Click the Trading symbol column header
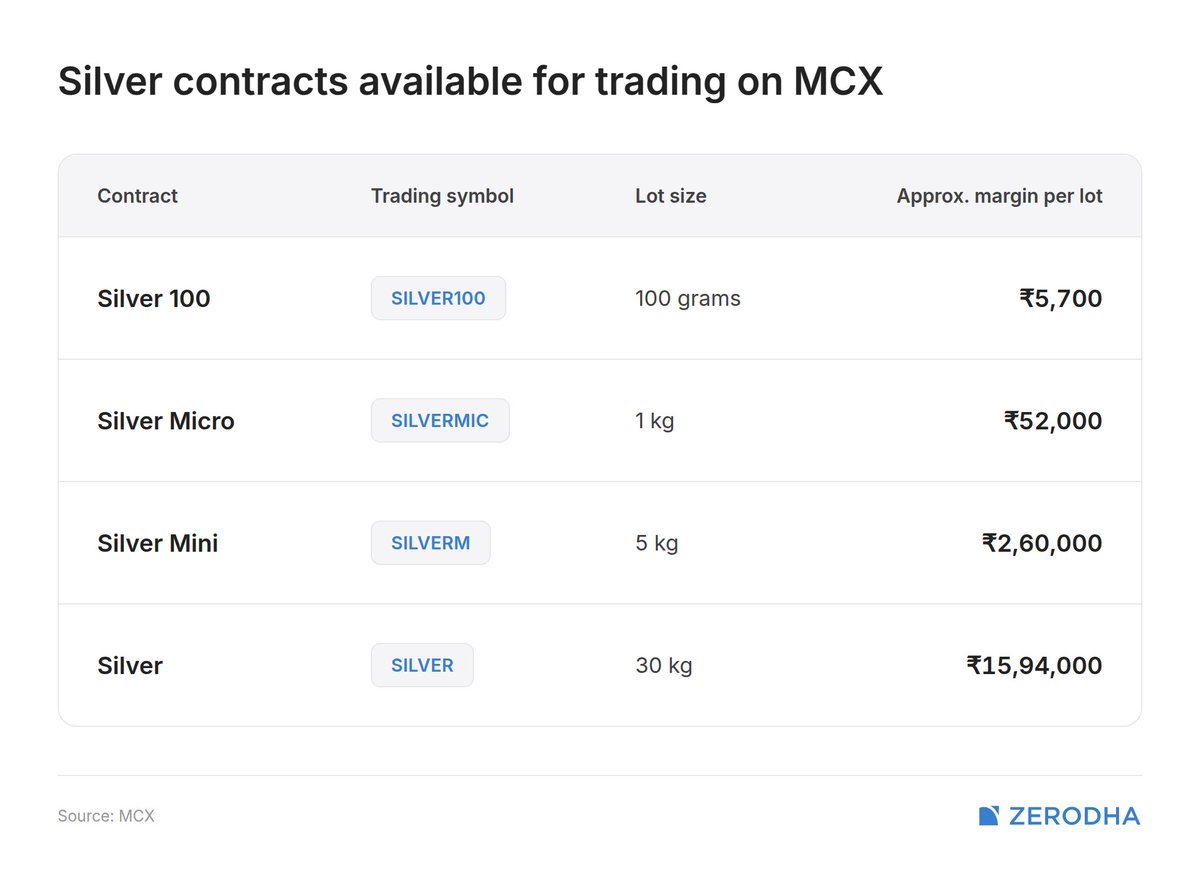The height and width of the screenshot is (884, 1200). tap(442, 196)
